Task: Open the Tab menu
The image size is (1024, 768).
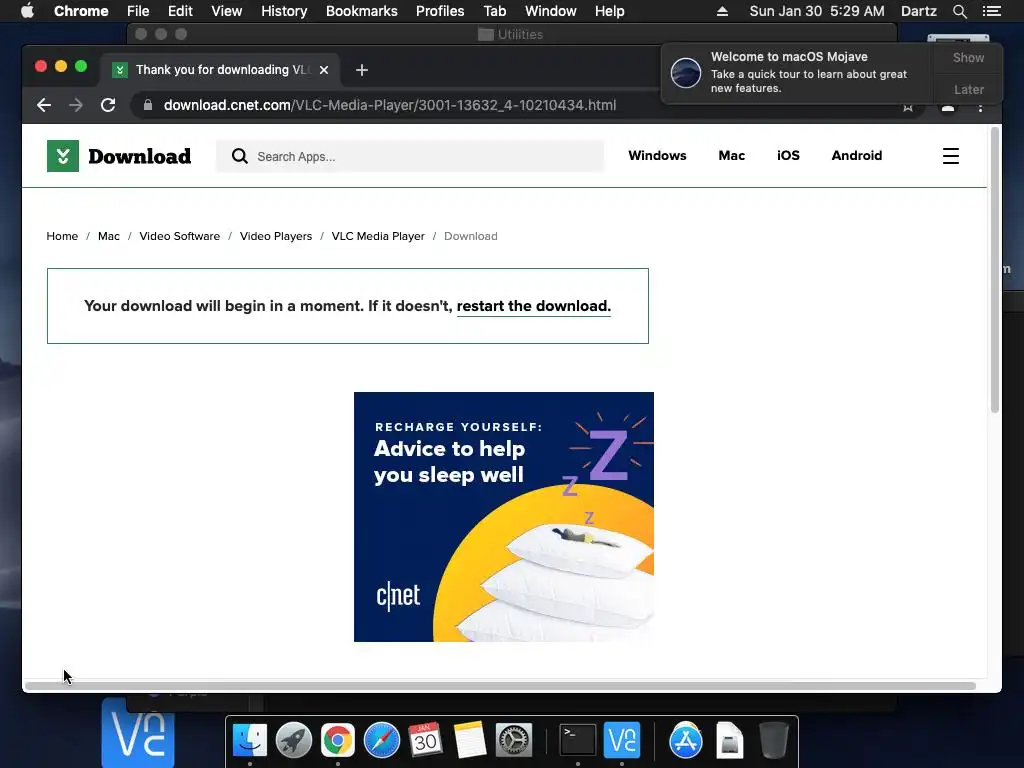Action: [495, 11]
